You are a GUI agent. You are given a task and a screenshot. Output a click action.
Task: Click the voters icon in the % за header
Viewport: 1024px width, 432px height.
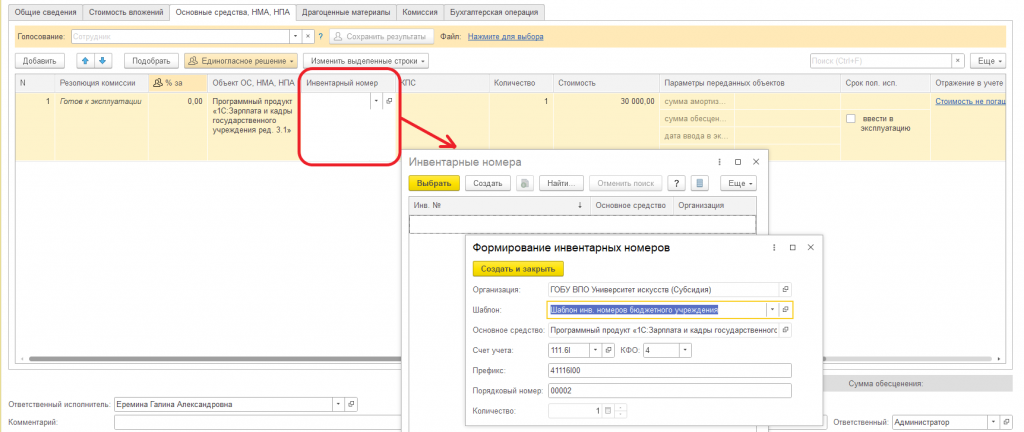(157, 83)
